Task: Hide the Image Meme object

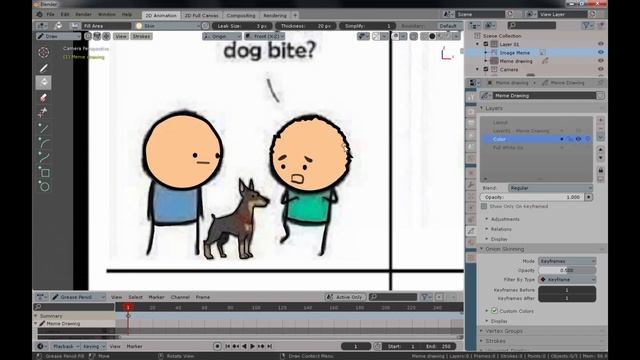Action: tap(600, 52)
